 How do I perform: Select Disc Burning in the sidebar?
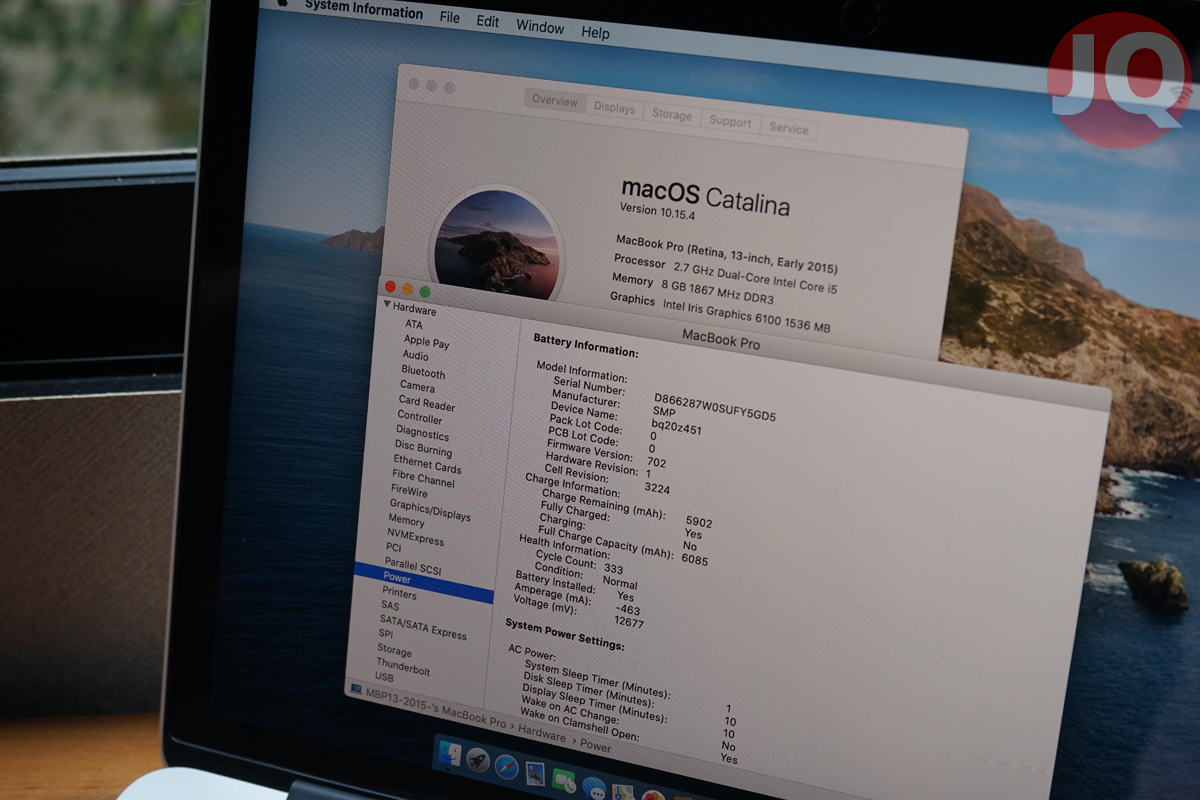point(423,450)
